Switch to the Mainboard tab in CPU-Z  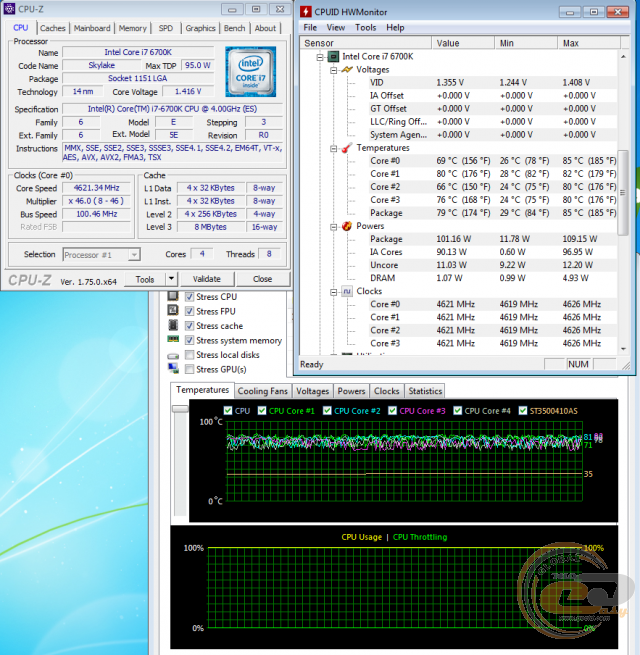coord(92,28)
